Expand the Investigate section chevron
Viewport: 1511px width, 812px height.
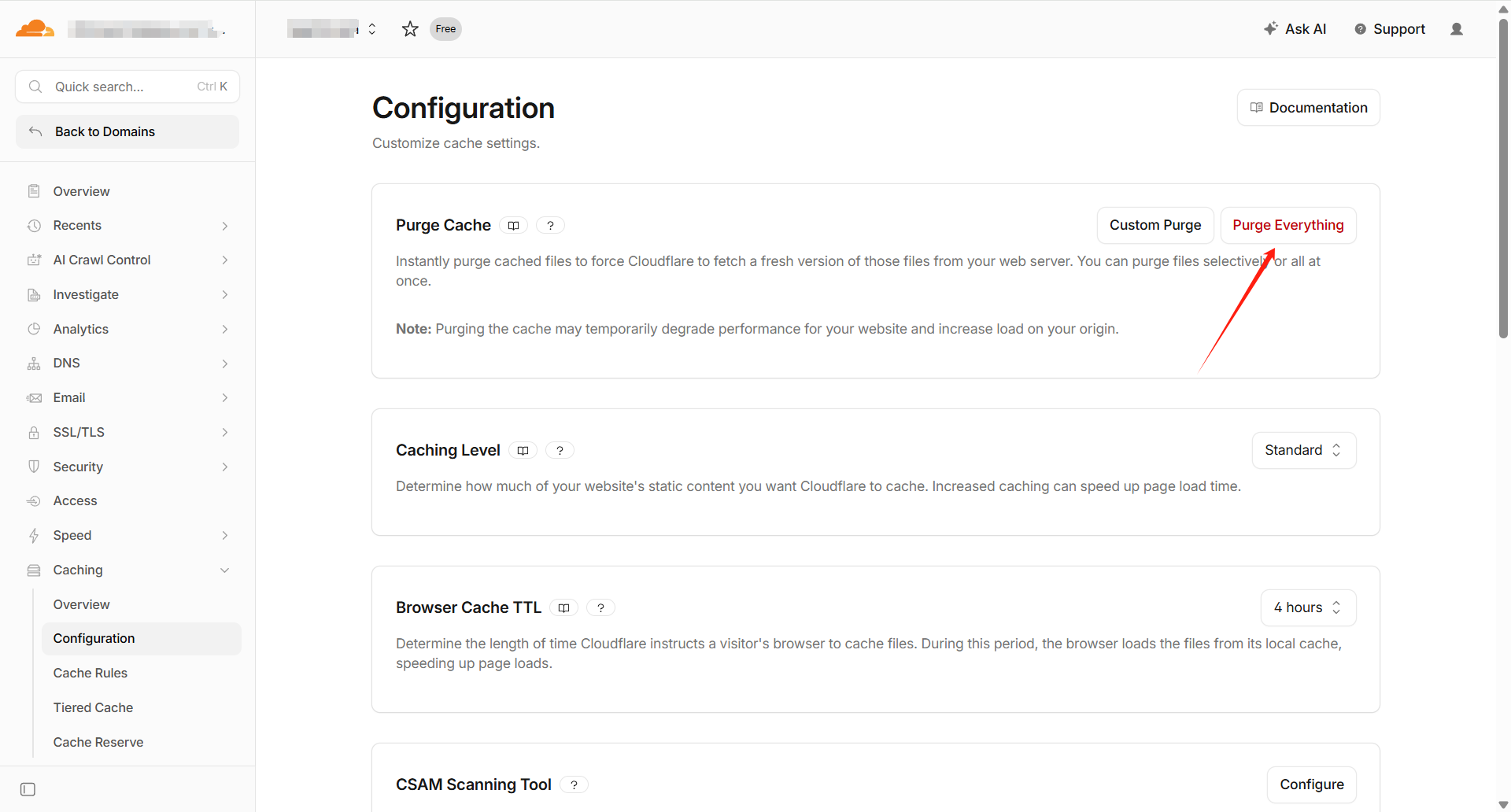[x=225, y=294]
